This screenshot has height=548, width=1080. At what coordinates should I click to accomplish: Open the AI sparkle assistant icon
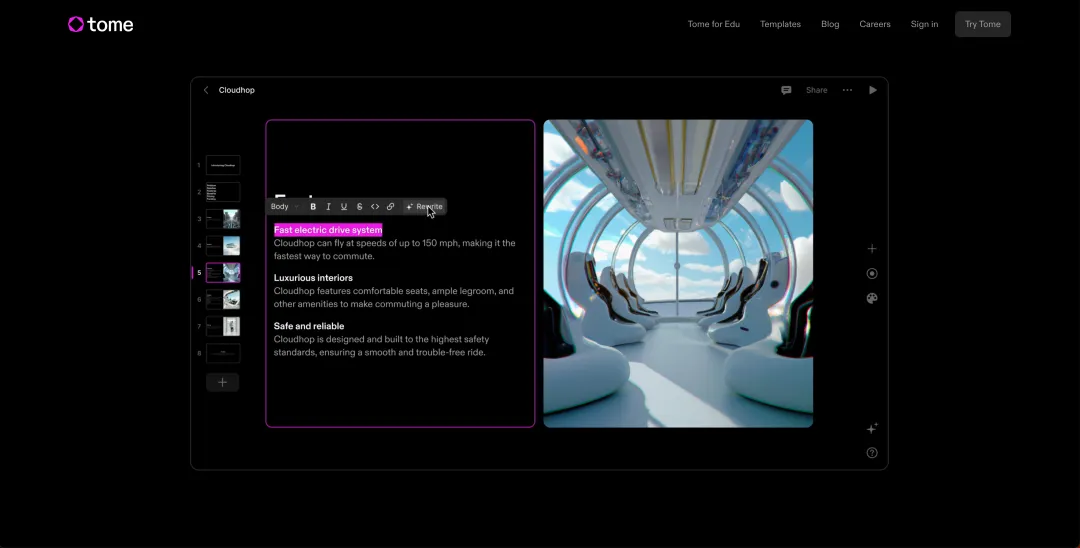point(872,428)
